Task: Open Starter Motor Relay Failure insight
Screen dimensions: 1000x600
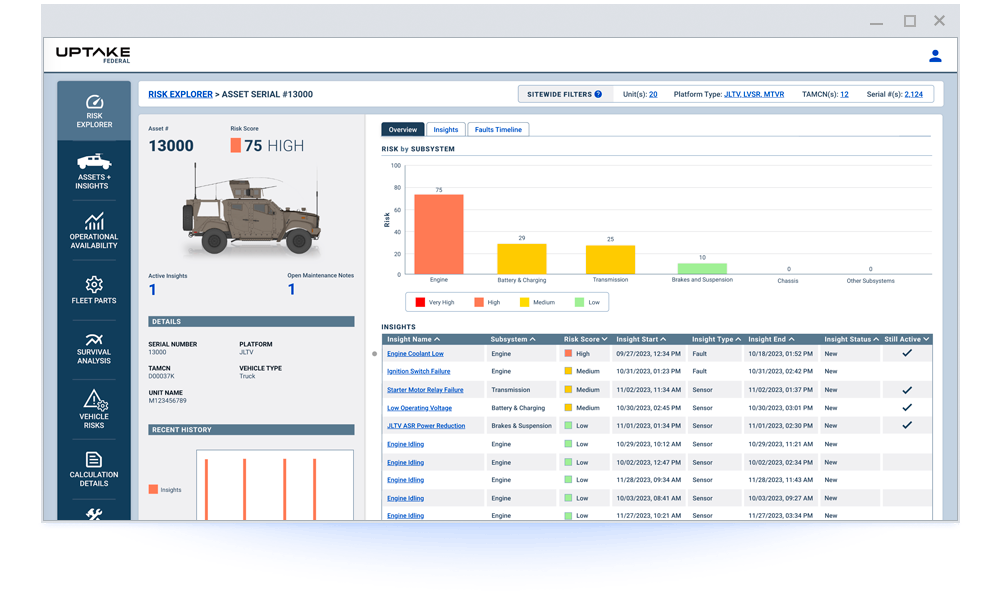Action: coord(425,390)
